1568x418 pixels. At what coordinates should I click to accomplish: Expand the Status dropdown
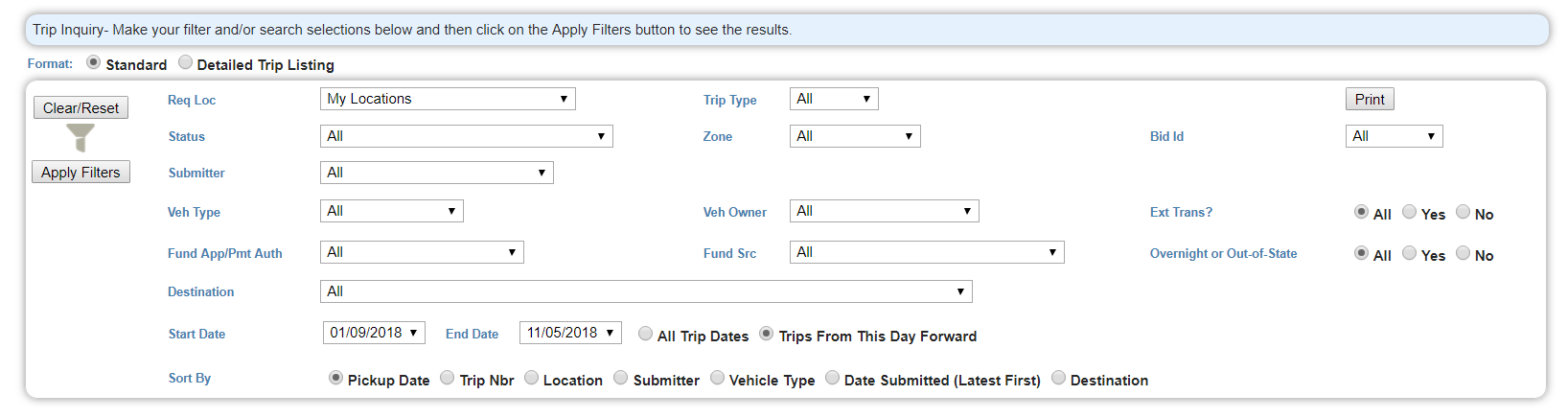466,136
